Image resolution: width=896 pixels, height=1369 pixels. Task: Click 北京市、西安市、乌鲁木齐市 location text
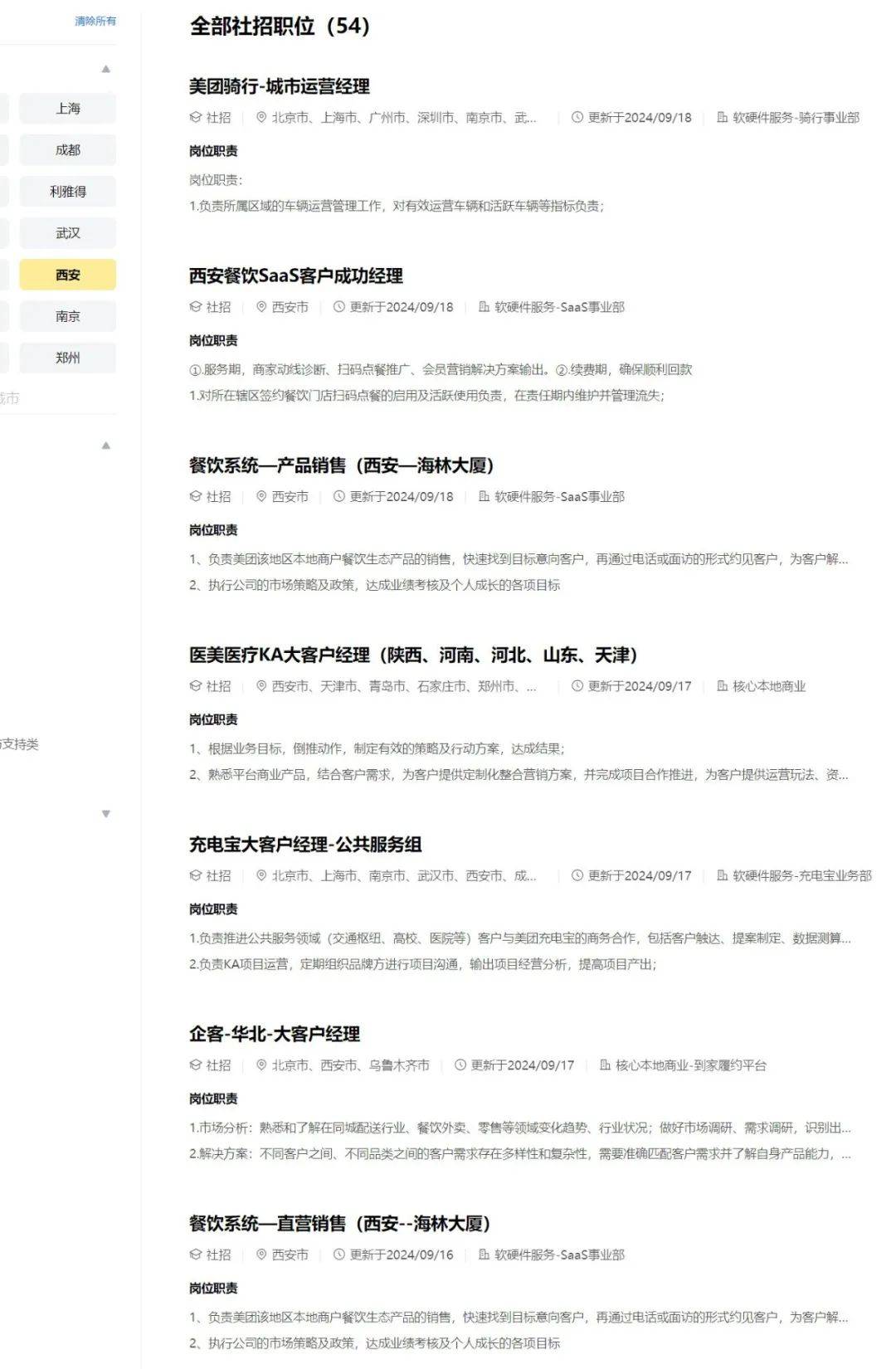click(351, 1065)
